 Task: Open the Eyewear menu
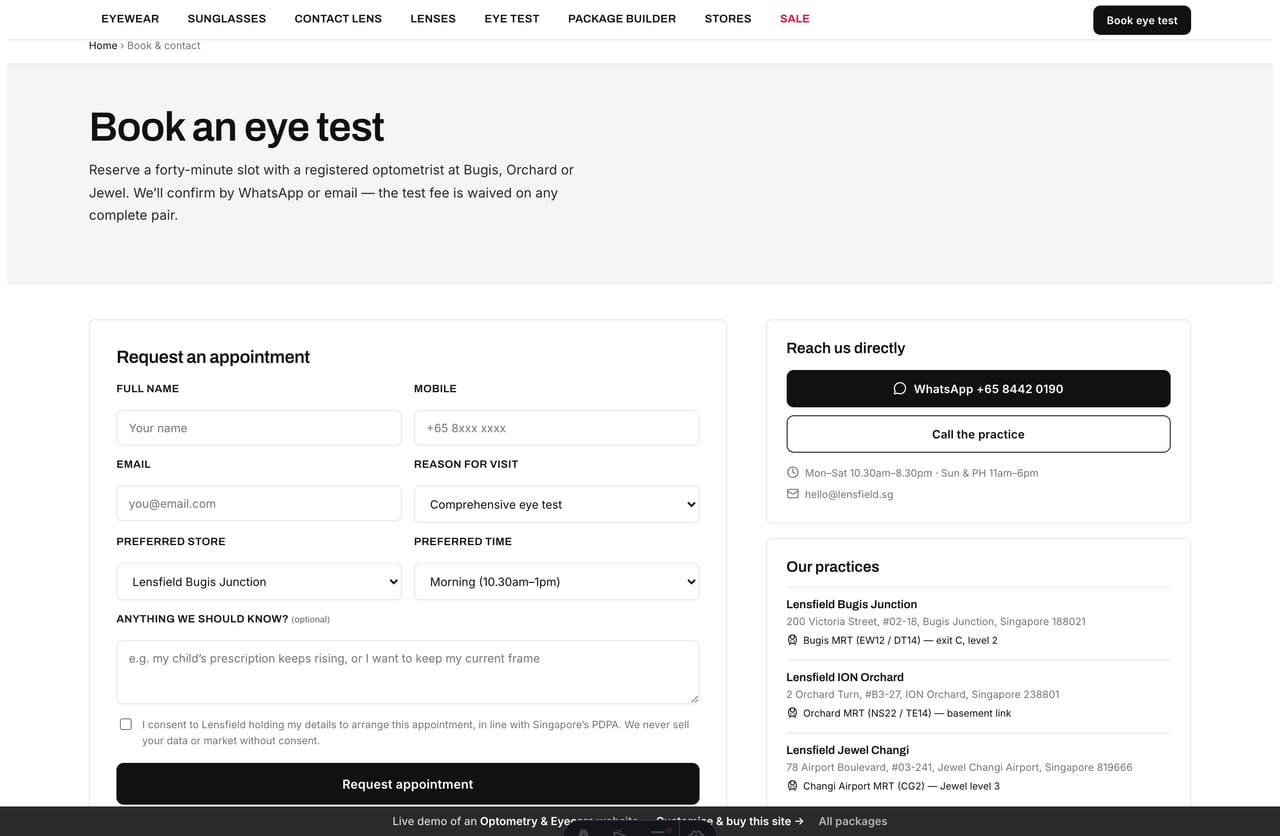click(x=130, y=18)
